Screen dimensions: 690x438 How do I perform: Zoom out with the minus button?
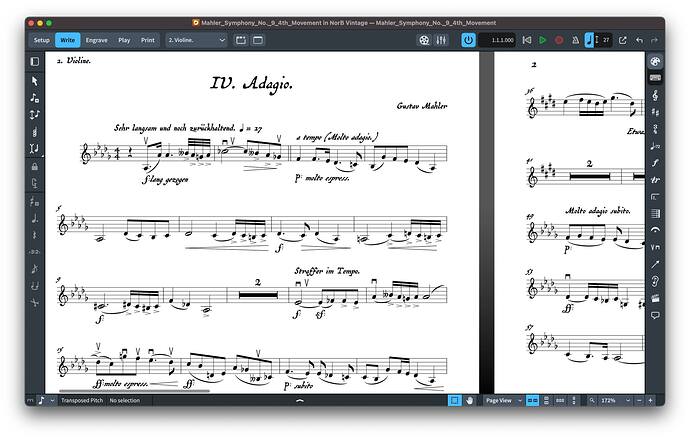point(639,400)
